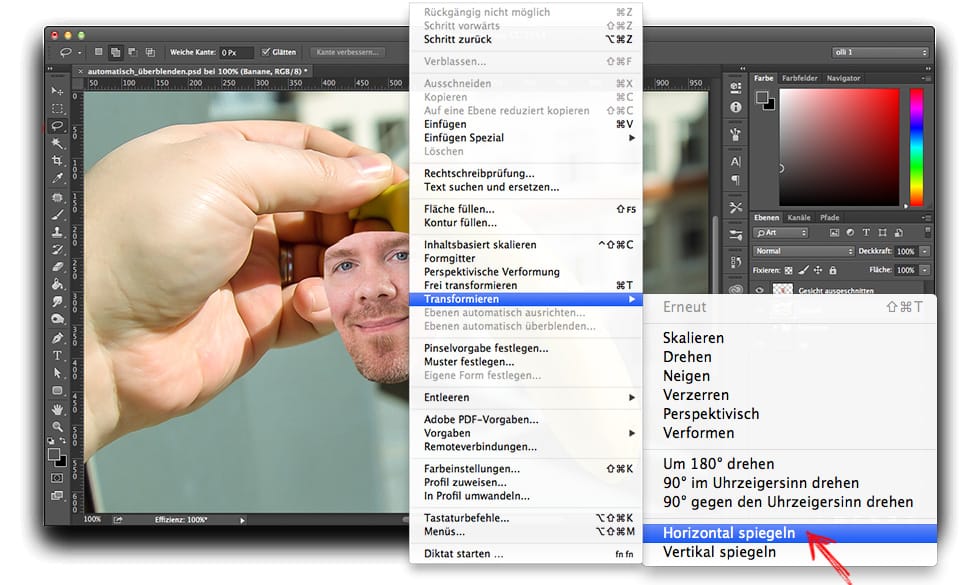
Task: Toggle lock position icon next to Fixieren
Action: [x=818, y=271]
